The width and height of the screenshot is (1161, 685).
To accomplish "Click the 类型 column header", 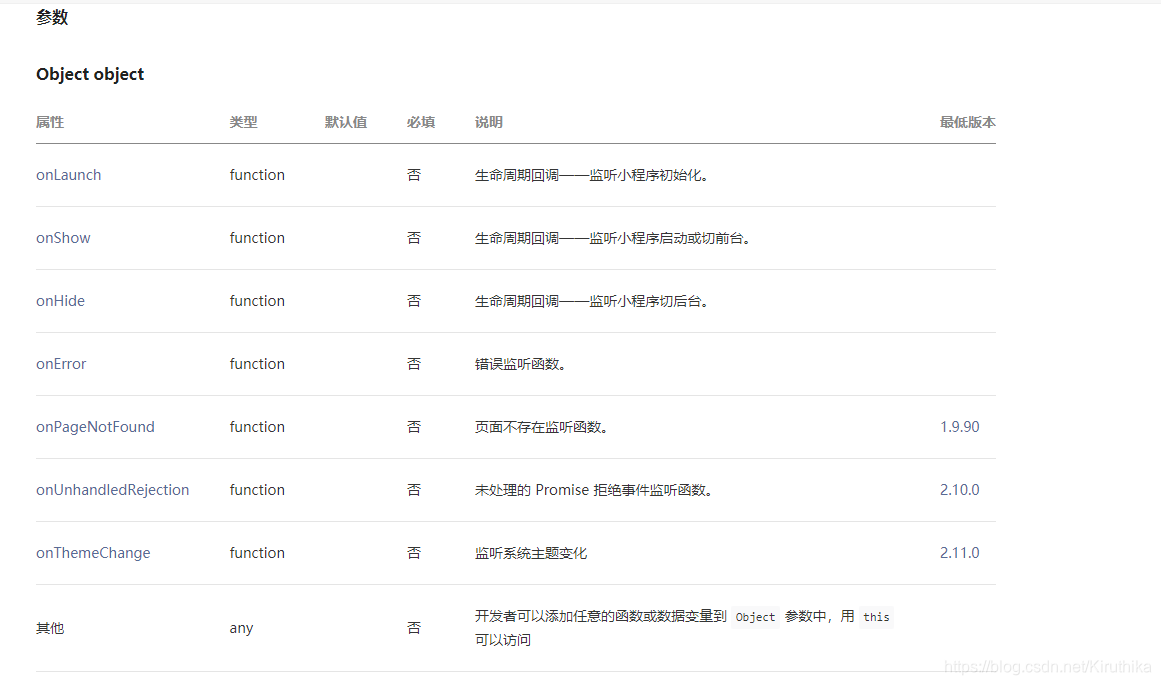I will [x=243, y=122].
